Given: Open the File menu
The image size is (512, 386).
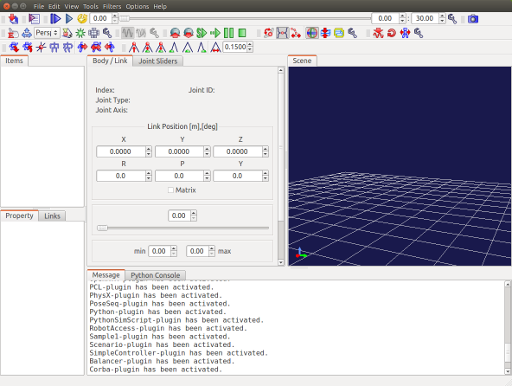Looking at the screenshot, I should point(39,6).
